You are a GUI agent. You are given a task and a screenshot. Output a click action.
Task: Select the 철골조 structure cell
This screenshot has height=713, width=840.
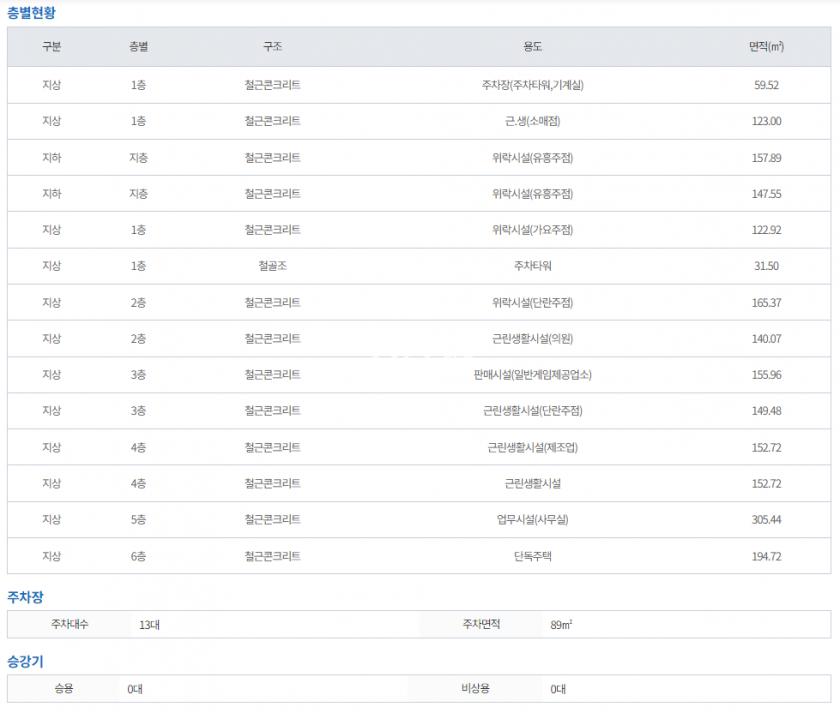click(x=272, y=266)
